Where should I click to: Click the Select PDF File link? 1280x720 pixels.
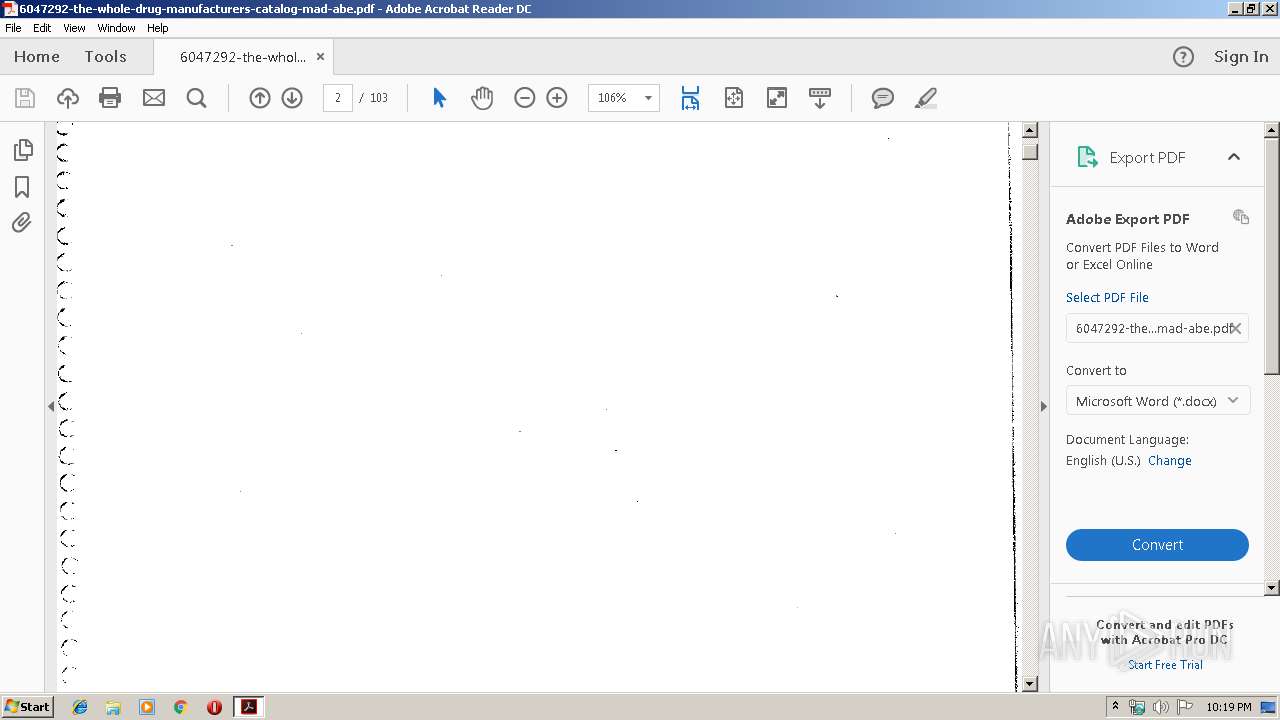coord(1107,297)
